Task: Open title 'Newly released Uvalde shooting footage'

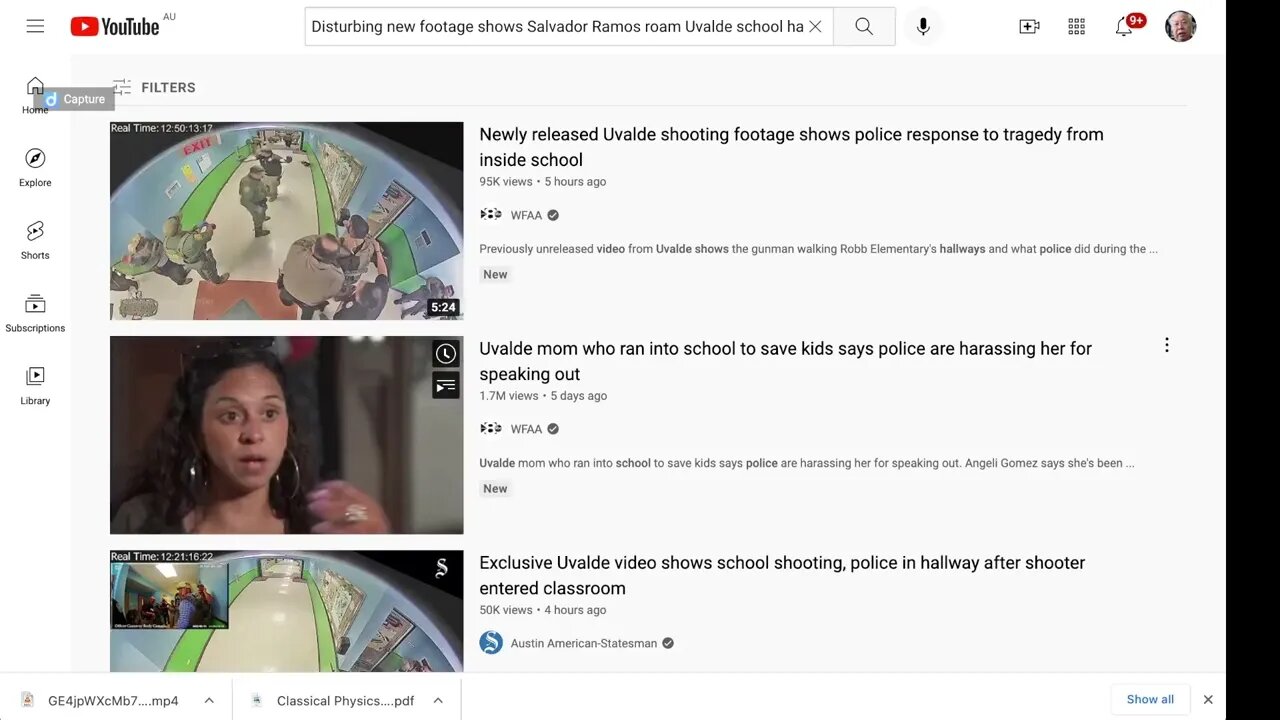Action: point(791,147)
